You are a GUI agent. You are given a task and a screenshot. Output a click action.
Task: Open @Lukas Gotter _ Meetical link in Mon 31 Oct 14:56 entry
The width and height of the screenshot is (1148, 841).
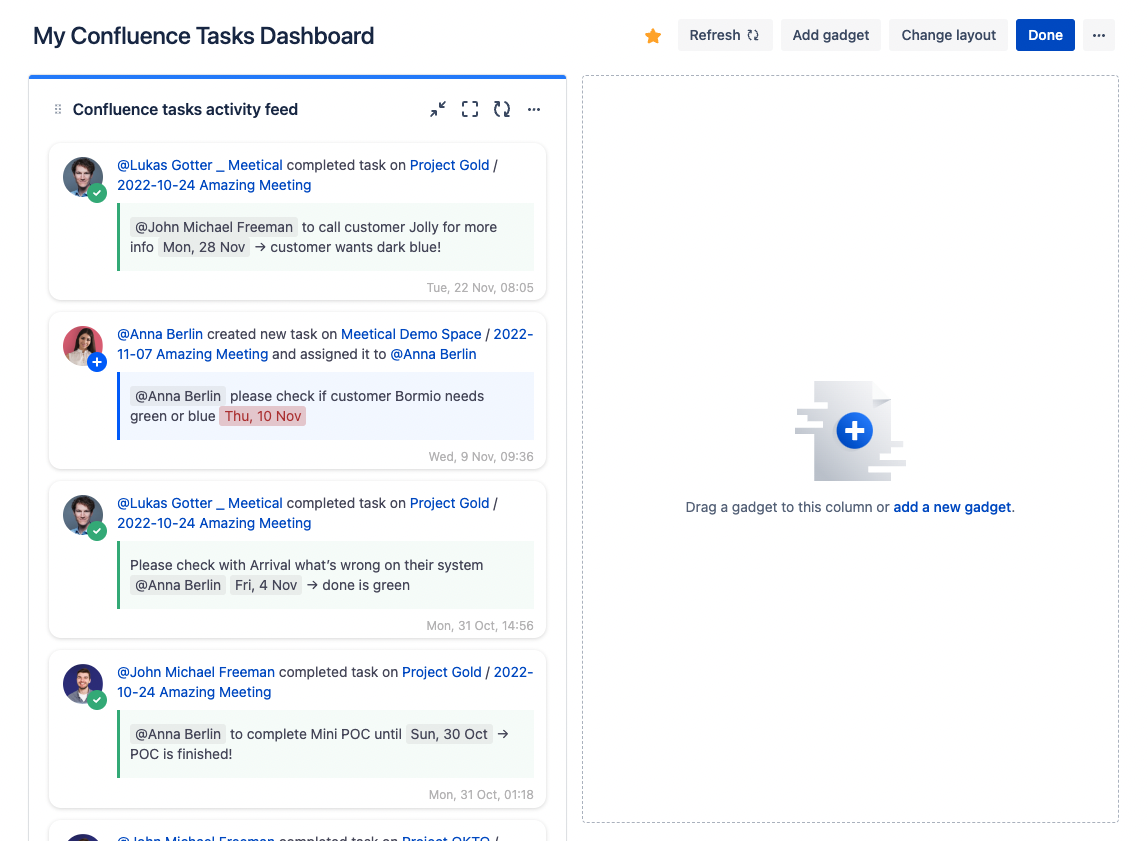(200, 504)
